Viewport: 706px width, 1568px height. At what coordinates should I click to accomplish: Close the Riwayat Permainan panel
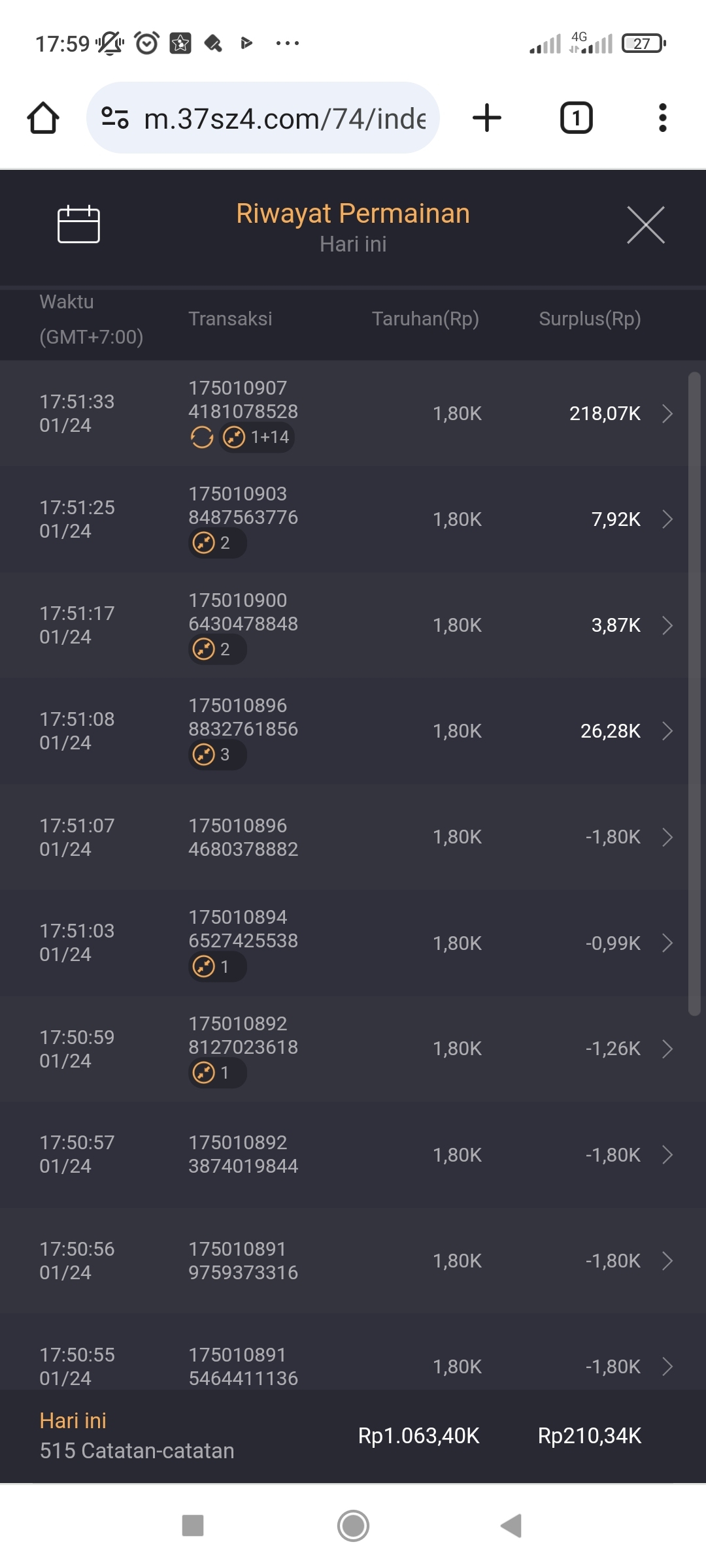pos(645,225)
